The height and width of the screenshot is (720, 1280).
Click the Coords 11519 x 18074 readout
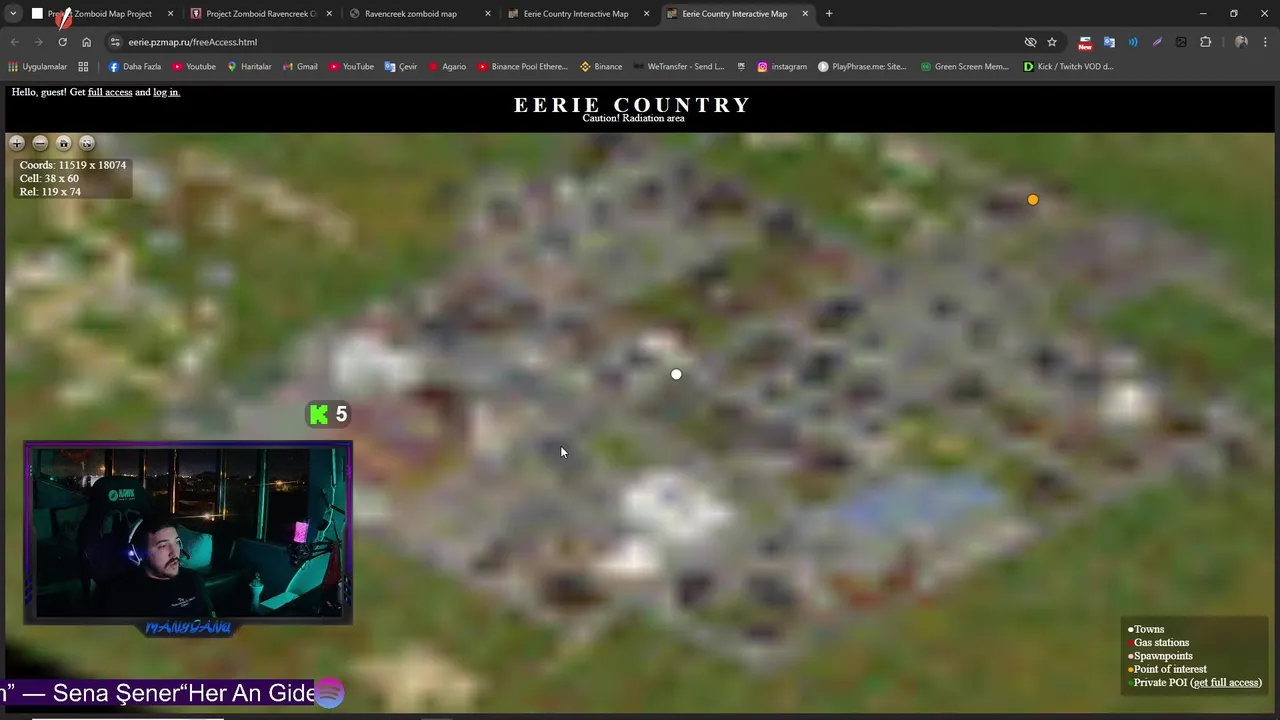(73, 165)
